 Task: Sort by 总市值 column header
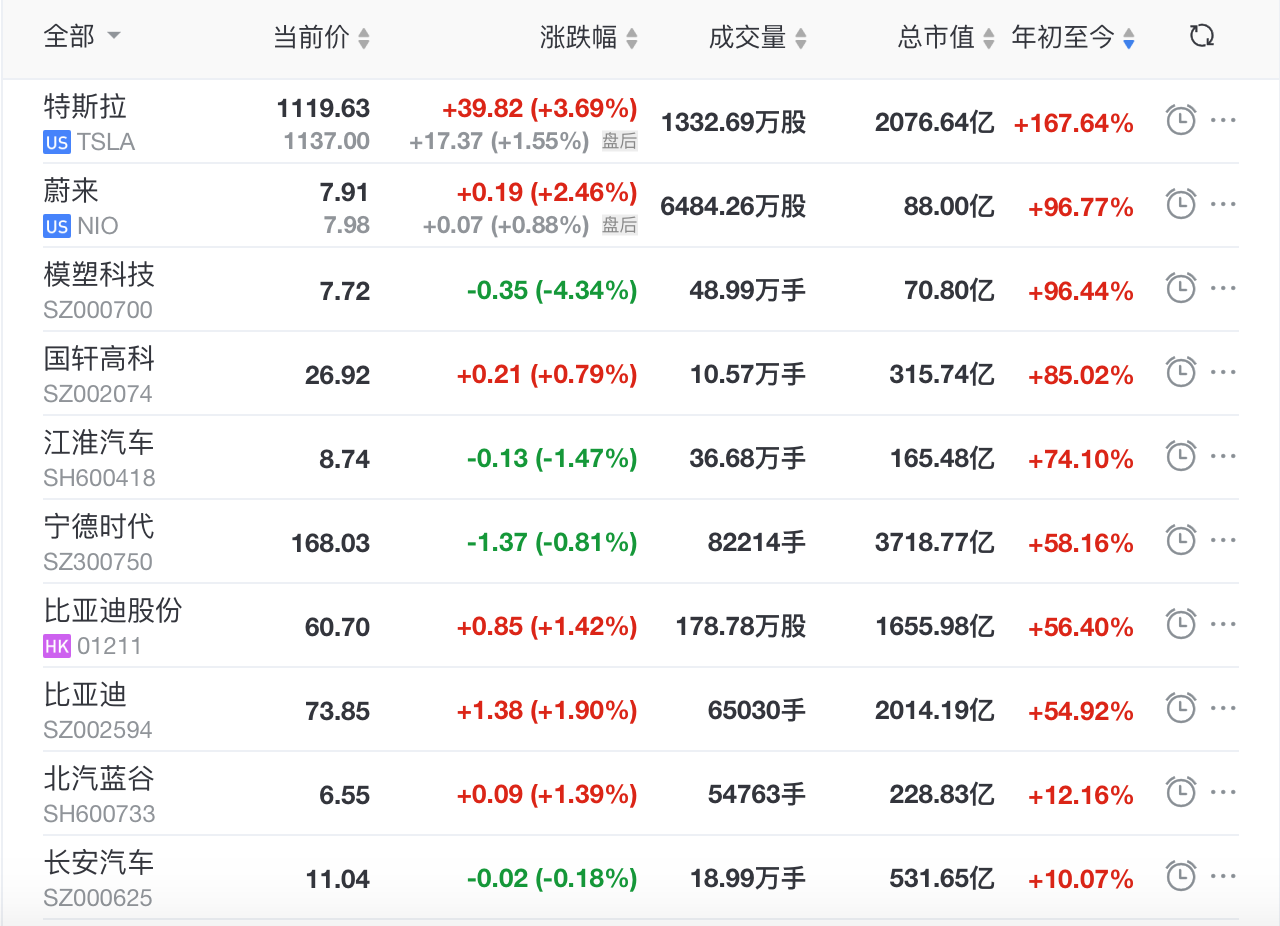945,38
